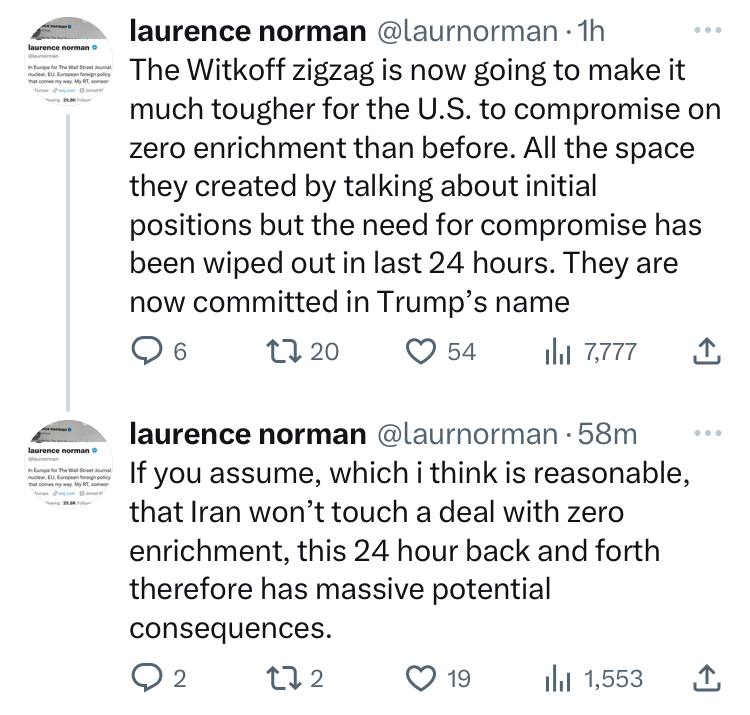Image resolution: width=750 pixels, height=715 pixels.
Task: Share the Witkoff zigzag tweet
Action: [x=707, y=350]
